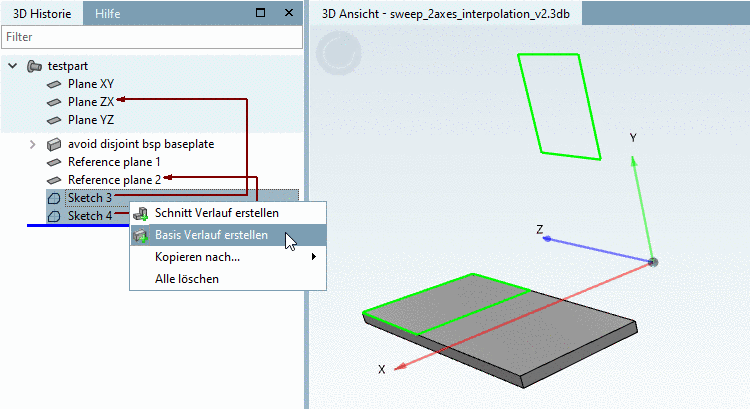750x409 pixels.
Task: Select the Plane XY icon
Action: click(54, 84)
